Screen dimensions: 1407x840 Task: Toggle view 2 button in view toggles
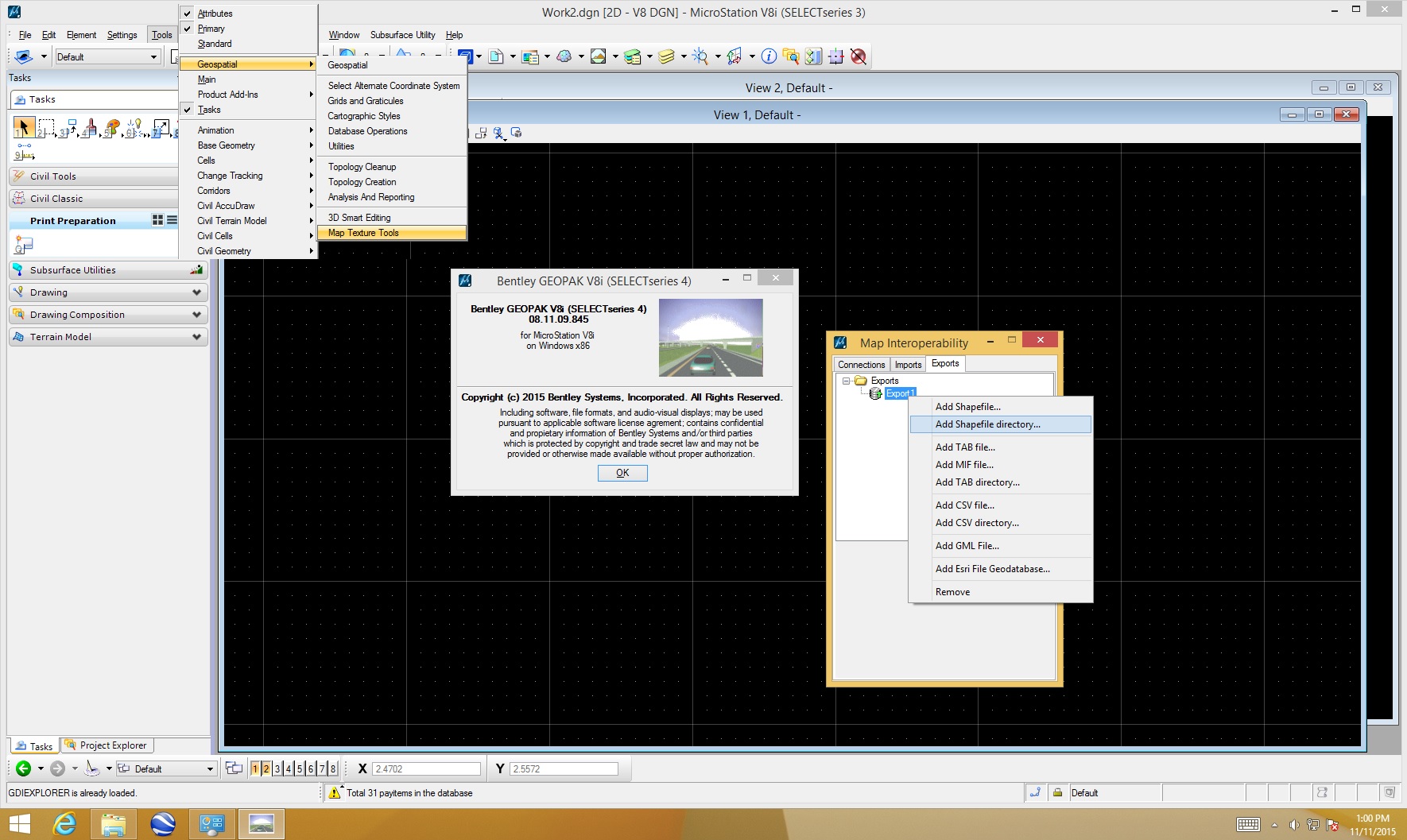pyautogui.click(x=266, y=768)
